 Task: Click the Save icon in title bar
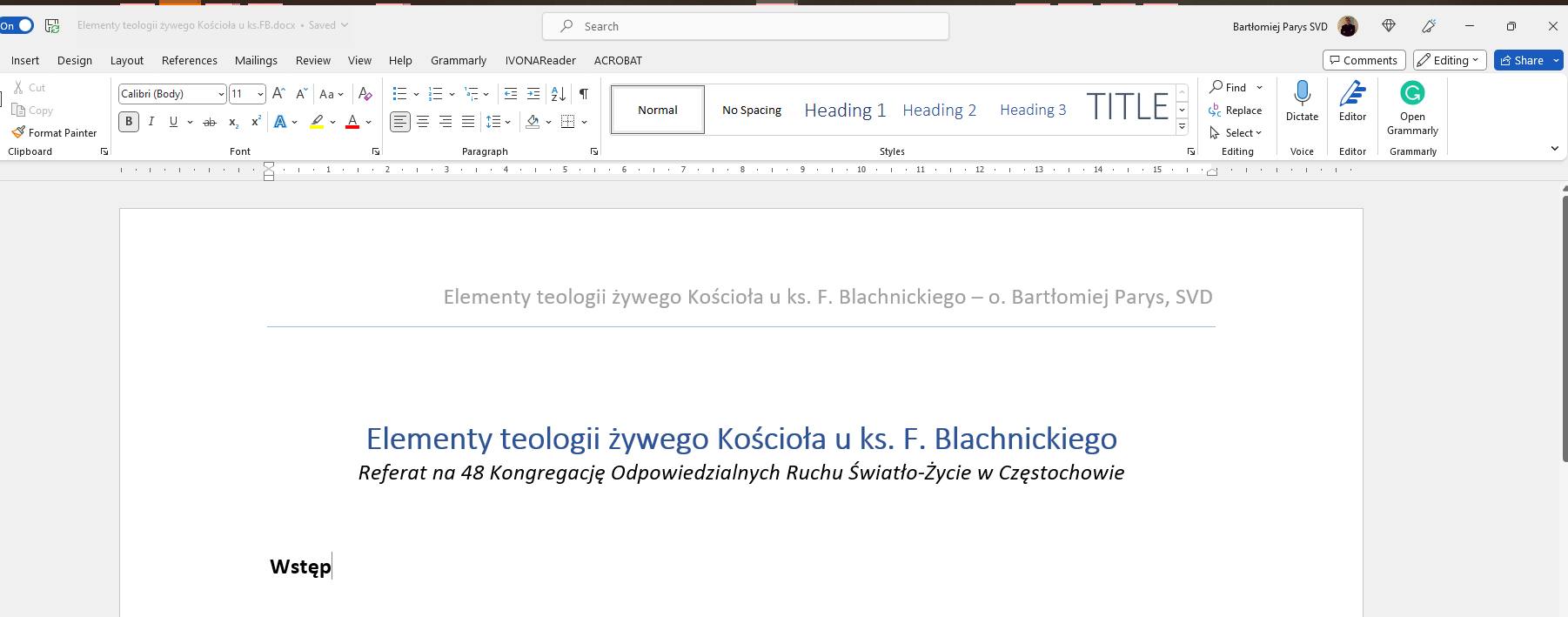pyautogui.click(x=52, y=26)
